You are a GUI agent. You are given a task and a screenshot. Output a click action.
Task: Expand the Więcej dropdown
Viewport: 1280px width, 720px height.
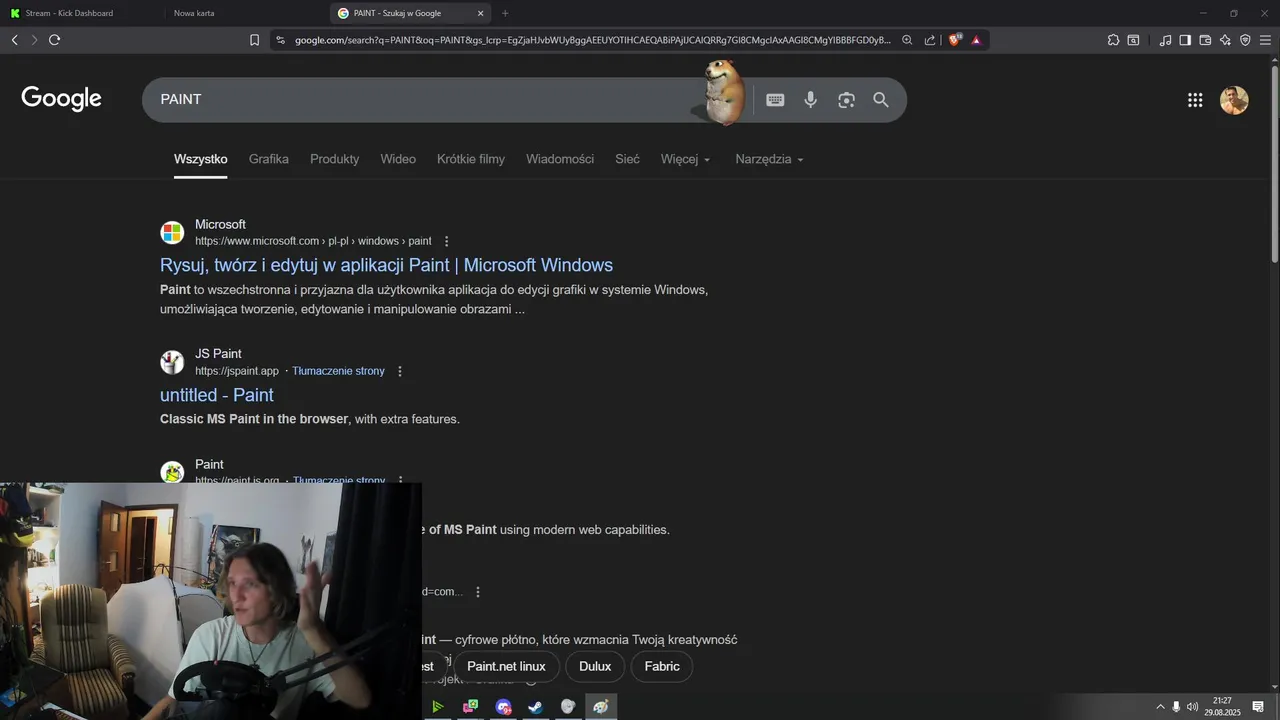pos(685,159)
